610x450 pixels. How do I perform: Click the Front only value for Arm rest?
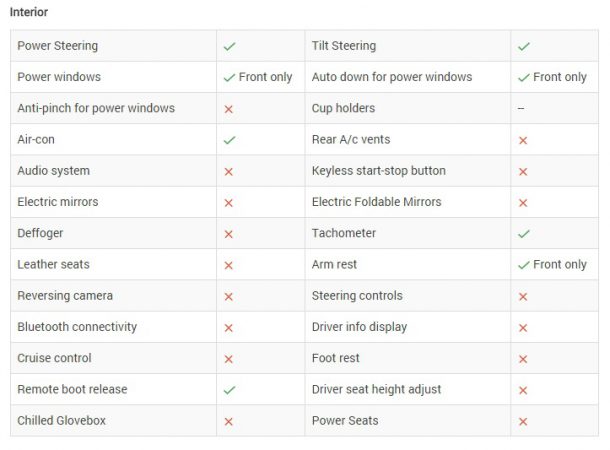(x=559, y=265)
